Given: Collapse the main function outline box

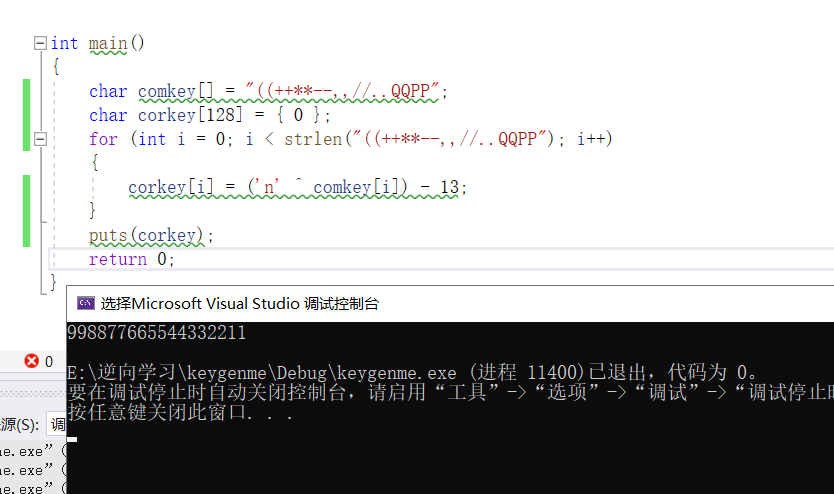Looking at the screenshot, I should pyautogui.click(x=40, y=43).
